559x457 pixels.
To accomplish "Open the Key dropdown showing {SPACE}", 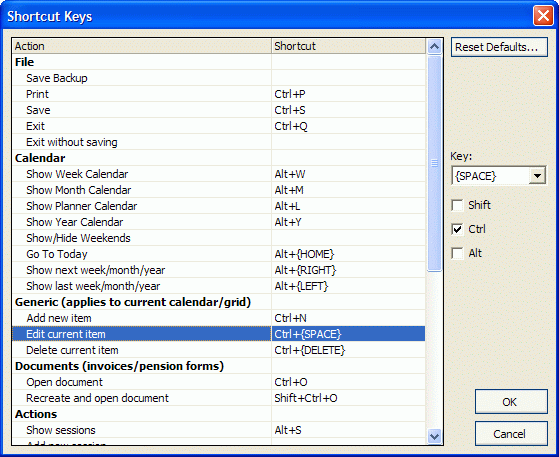I will point(537,176).
